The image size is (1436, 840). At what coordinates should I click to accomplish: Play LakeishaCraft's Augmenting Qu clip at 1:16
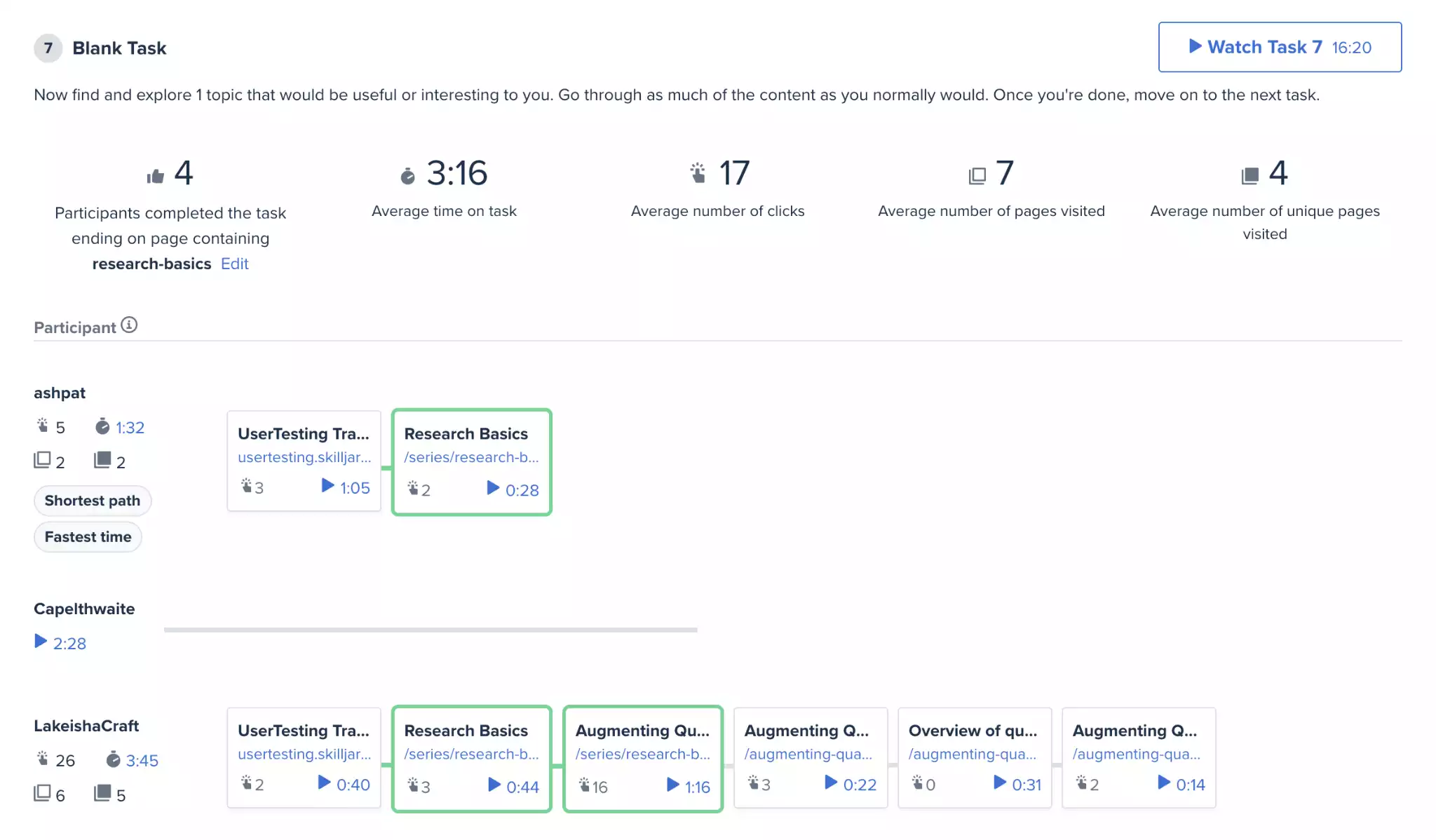coord(690,787)
